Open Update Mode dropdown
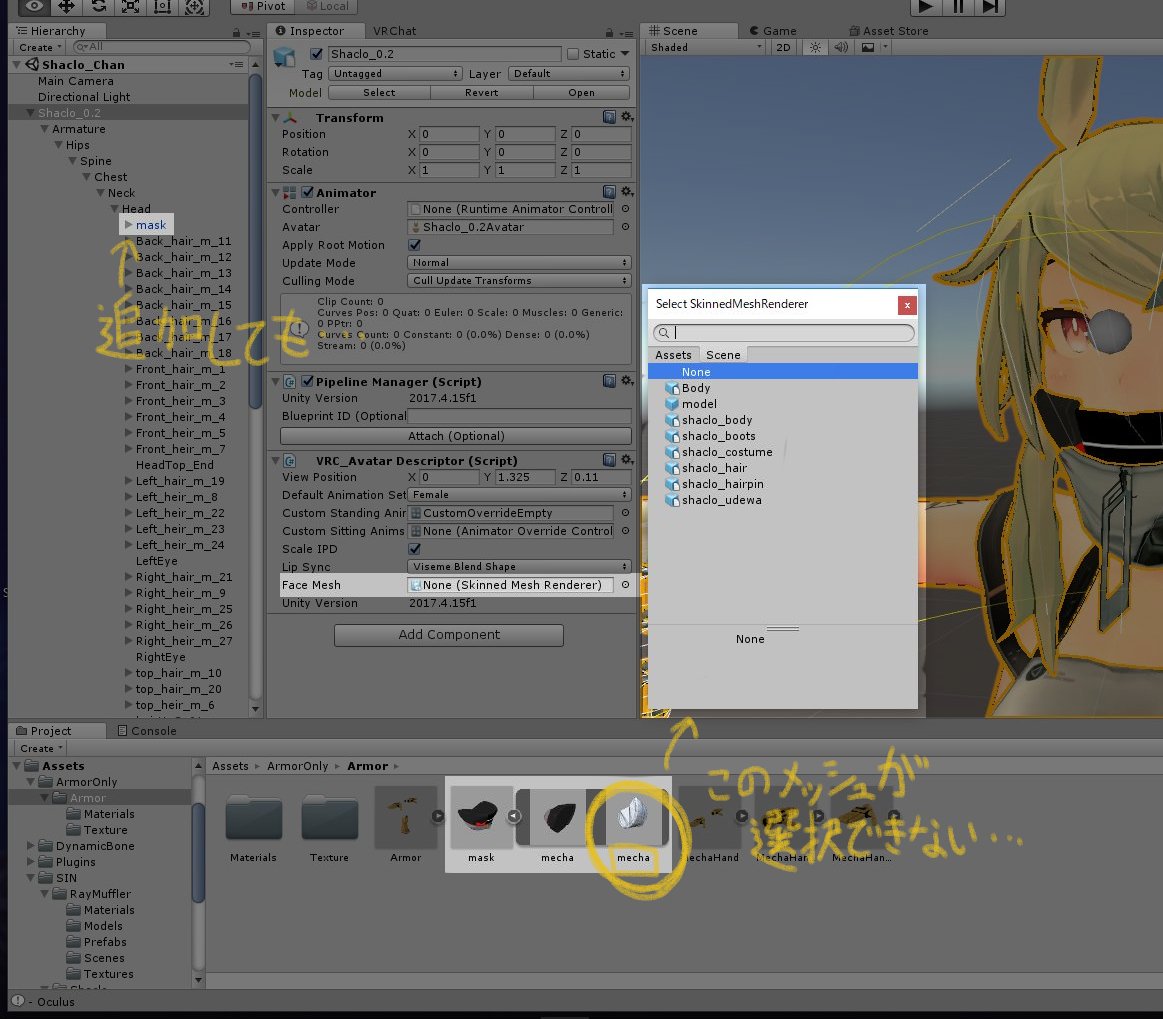This screenshot has width=1163, height=1019. pos(519,263)
